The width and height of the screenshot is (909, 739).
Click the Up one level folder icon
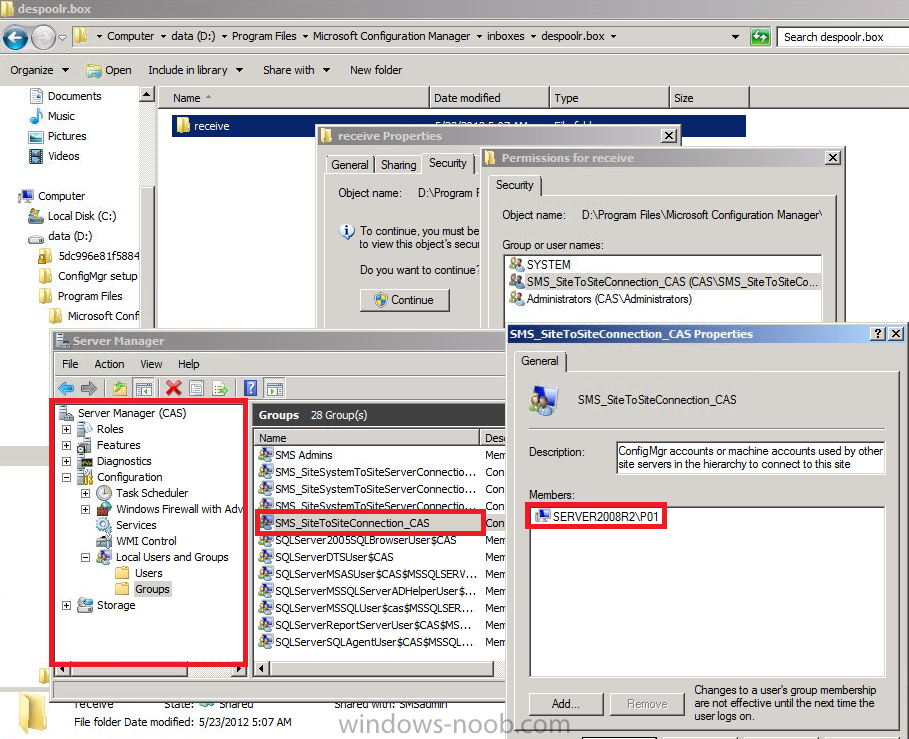click(120, 388)
